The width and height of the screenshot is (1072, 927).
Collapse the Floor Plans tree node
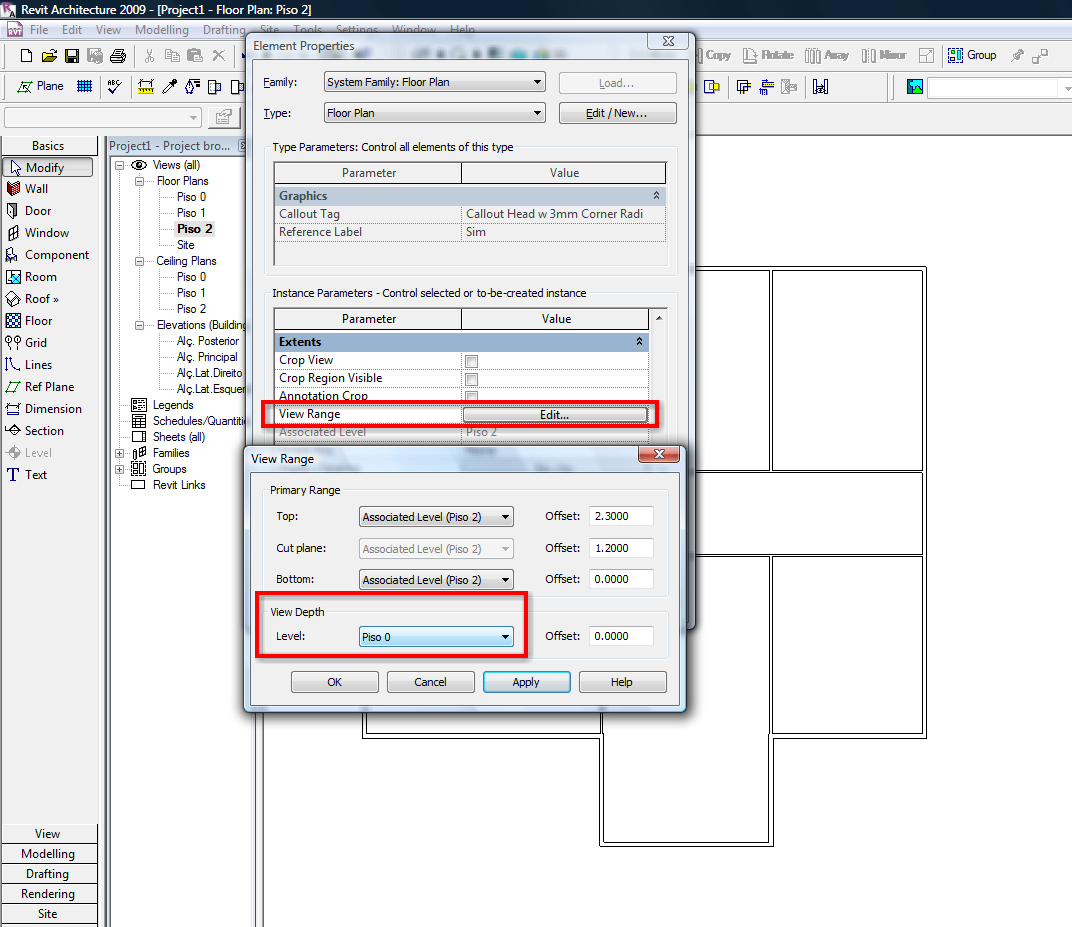[139, 181]
